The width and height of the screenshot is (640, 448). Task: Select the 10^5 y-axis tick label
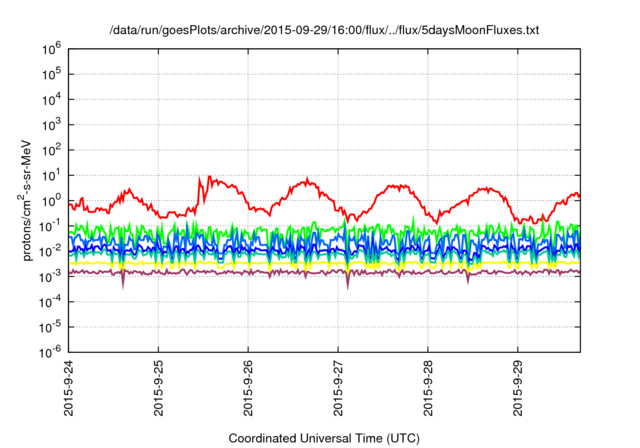point(52,73)
